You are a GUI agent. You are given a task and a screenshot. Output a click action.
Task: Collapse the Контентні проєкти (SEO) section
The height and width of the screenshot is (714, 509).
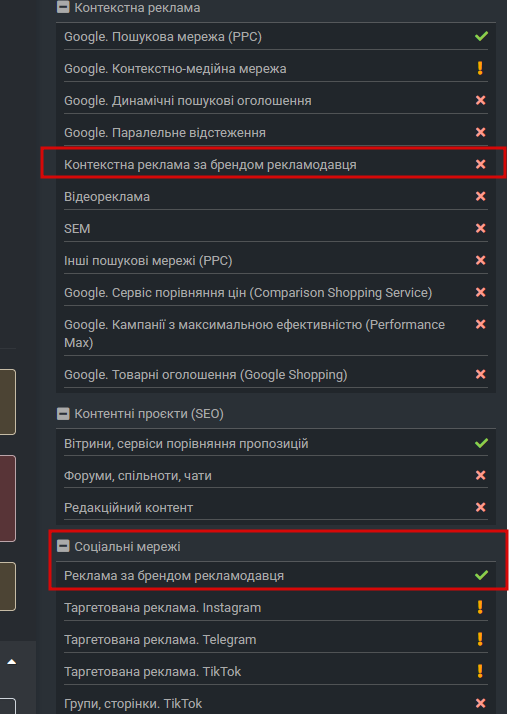[63, 413]
